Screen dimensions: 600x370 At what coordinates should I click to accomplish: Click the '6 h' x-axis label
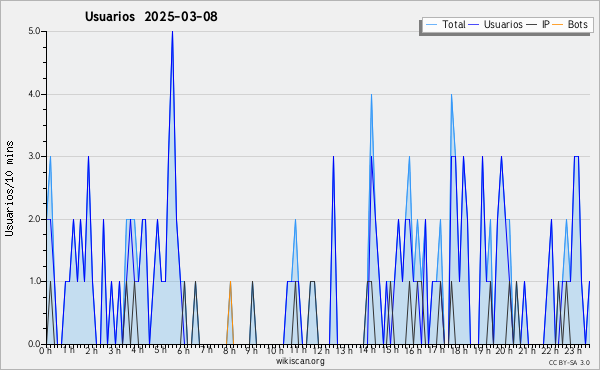coord(183,351)
